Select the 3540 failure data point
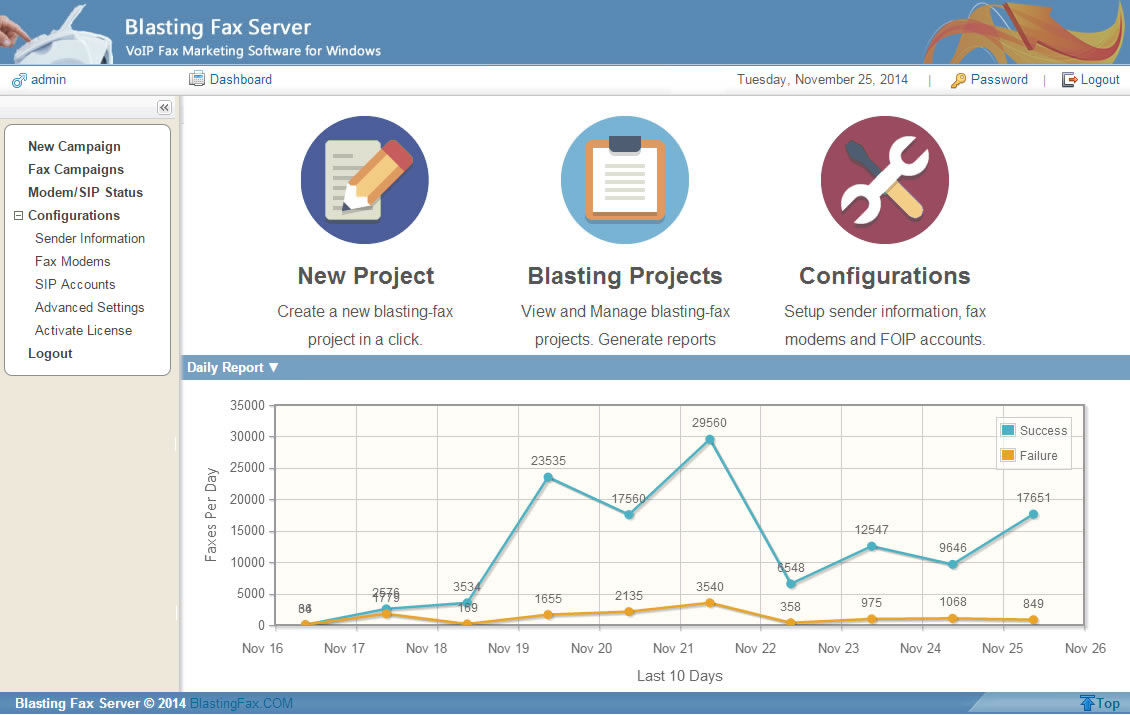Image resolution: width=1130 pixels, height=715 pixels. click(x=710, y=603)
